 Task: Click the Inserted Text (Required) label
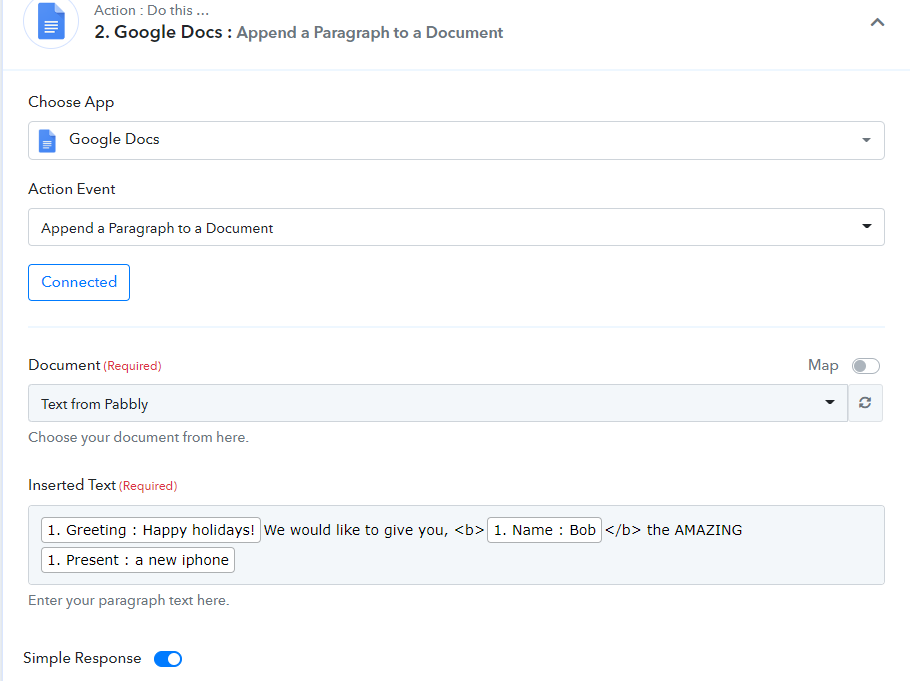tap(103, 485)
